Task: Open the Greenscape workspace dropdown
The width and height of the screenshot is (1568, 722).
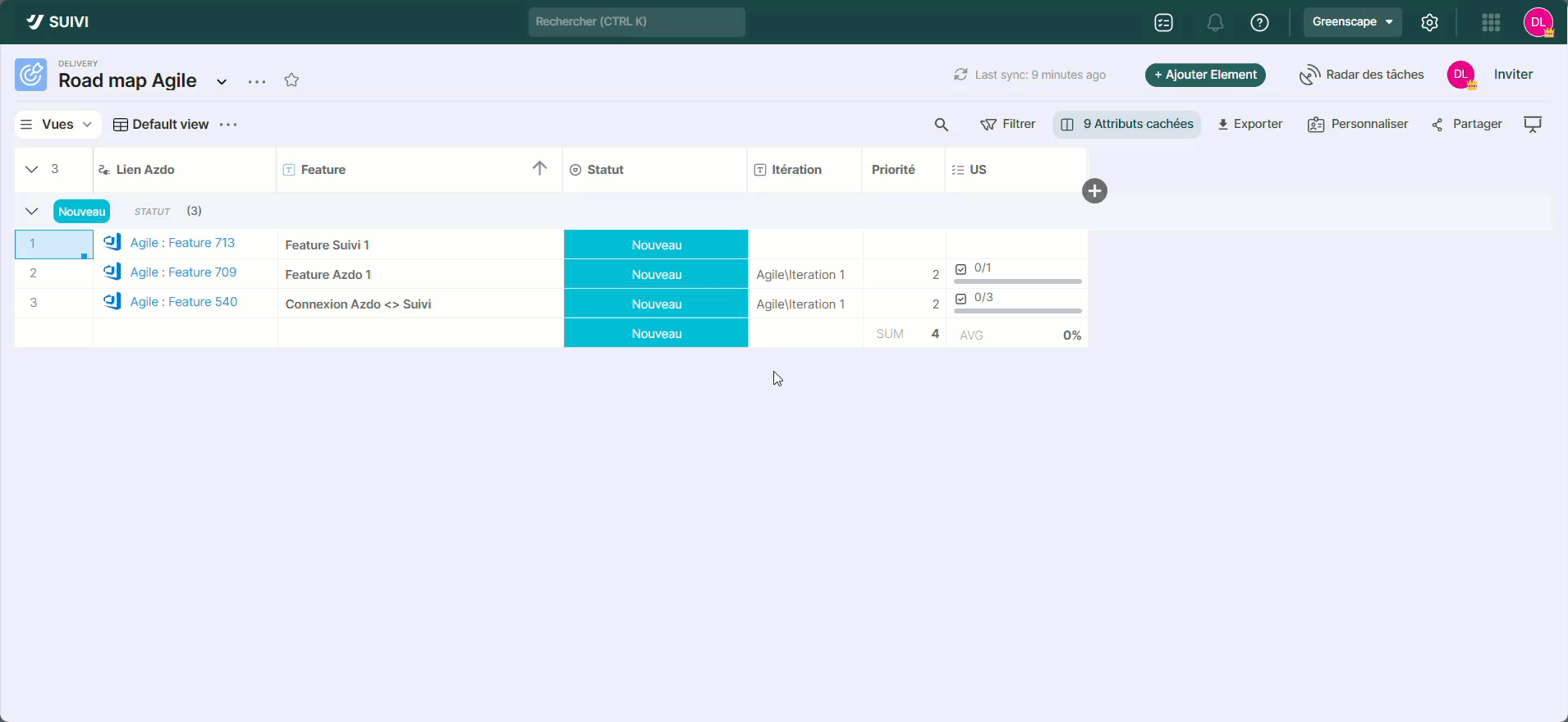Action: click(x=1352, y=22)
